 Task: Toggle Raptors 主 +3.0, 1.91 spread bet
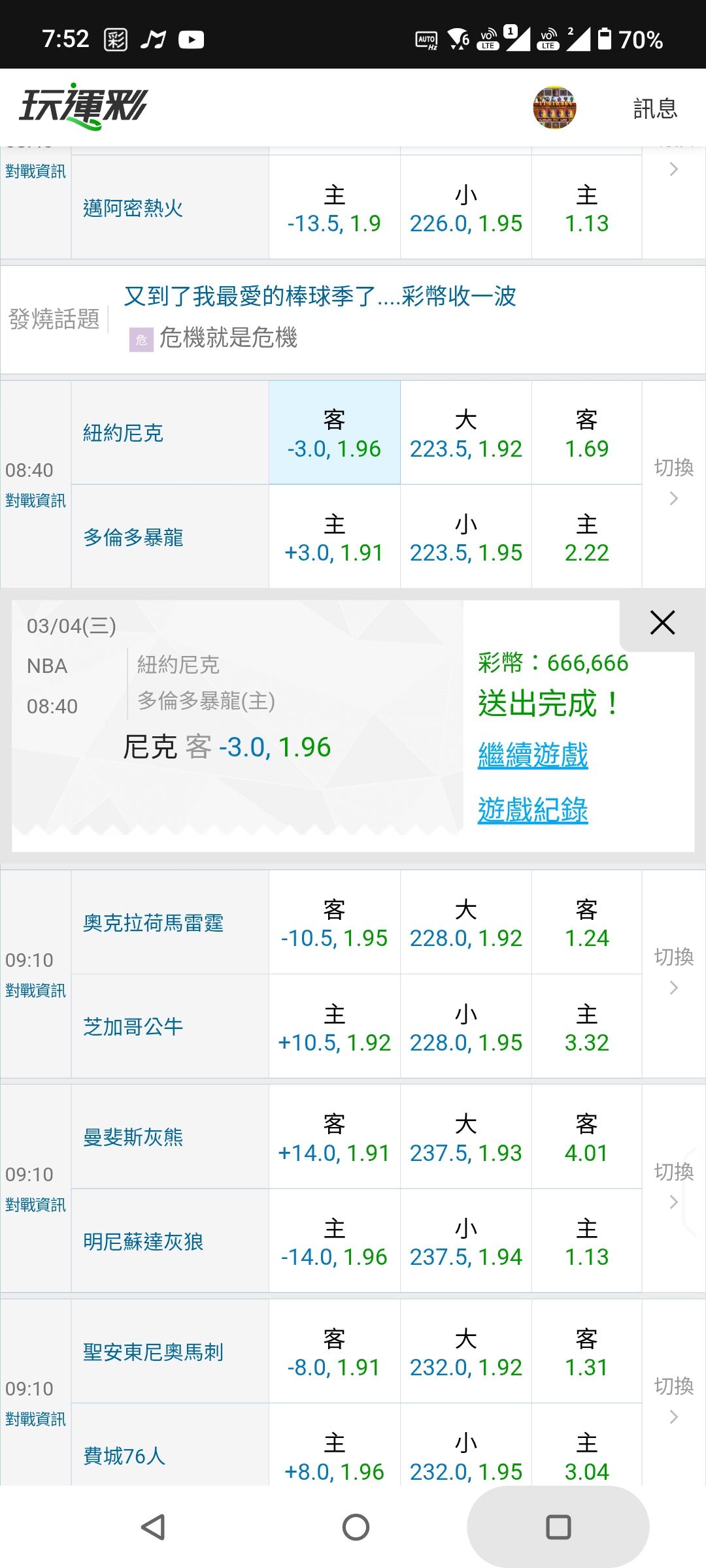pos(334,538)
